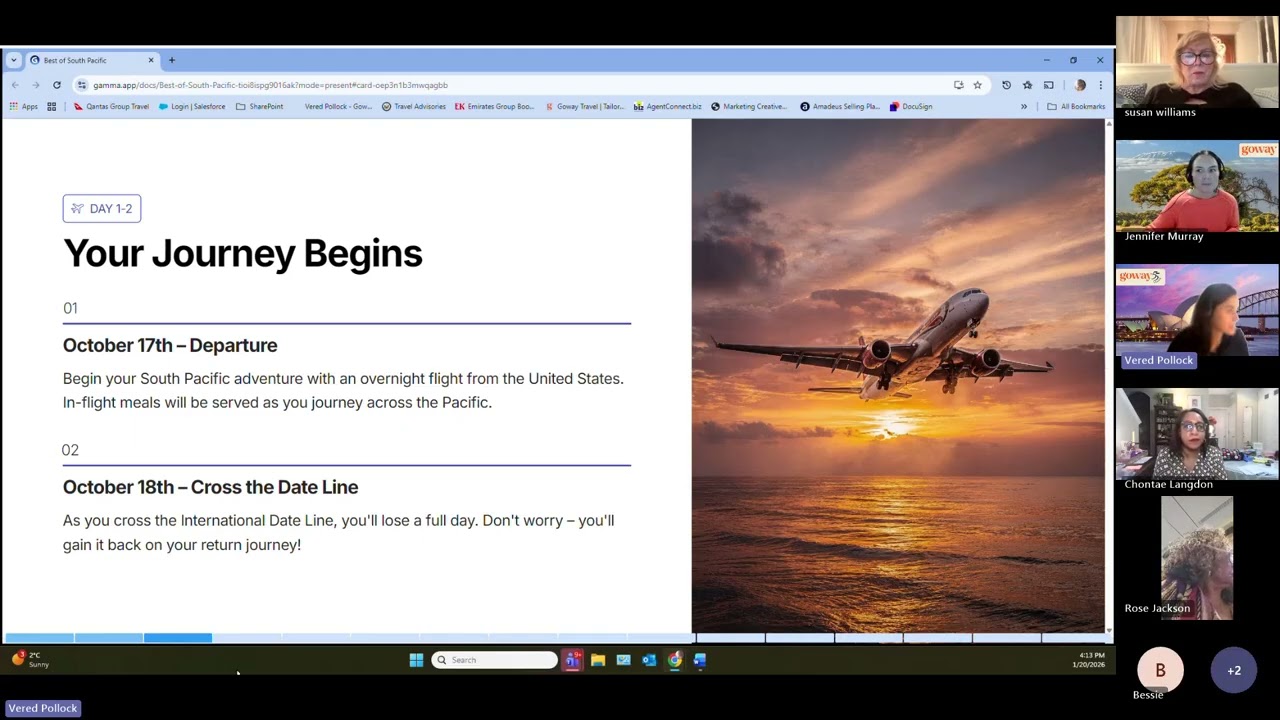Show the +2 additional participants
The image size is (1280, 720).
pos(1234,670)
